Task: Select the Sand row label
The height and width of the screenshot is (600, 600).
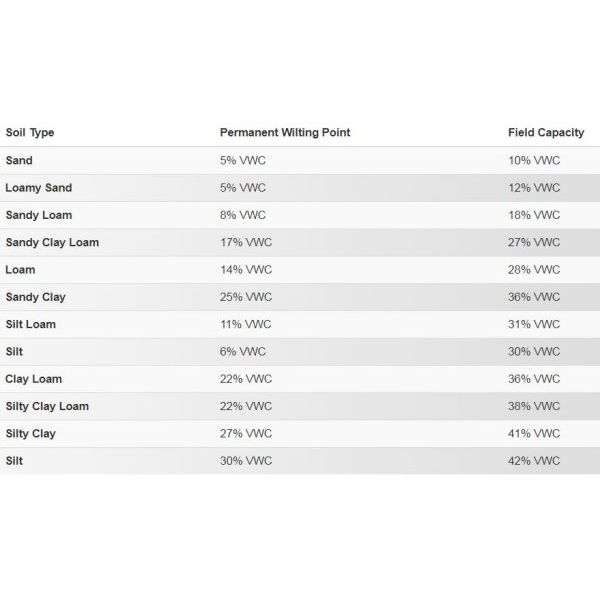Action: click(19, 160)
